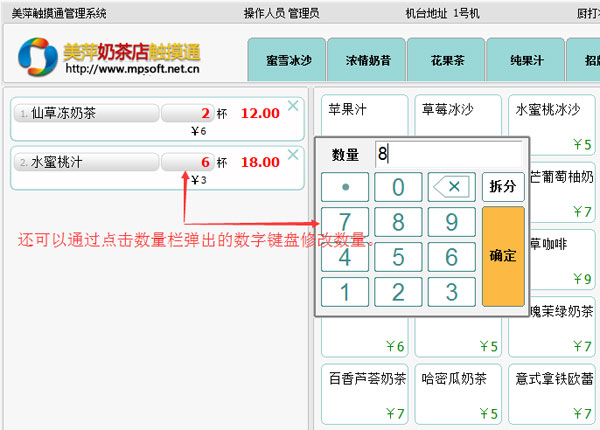Click the 数量 quantity input field
This screenshot has width=600, height=430.
[447, 154]
